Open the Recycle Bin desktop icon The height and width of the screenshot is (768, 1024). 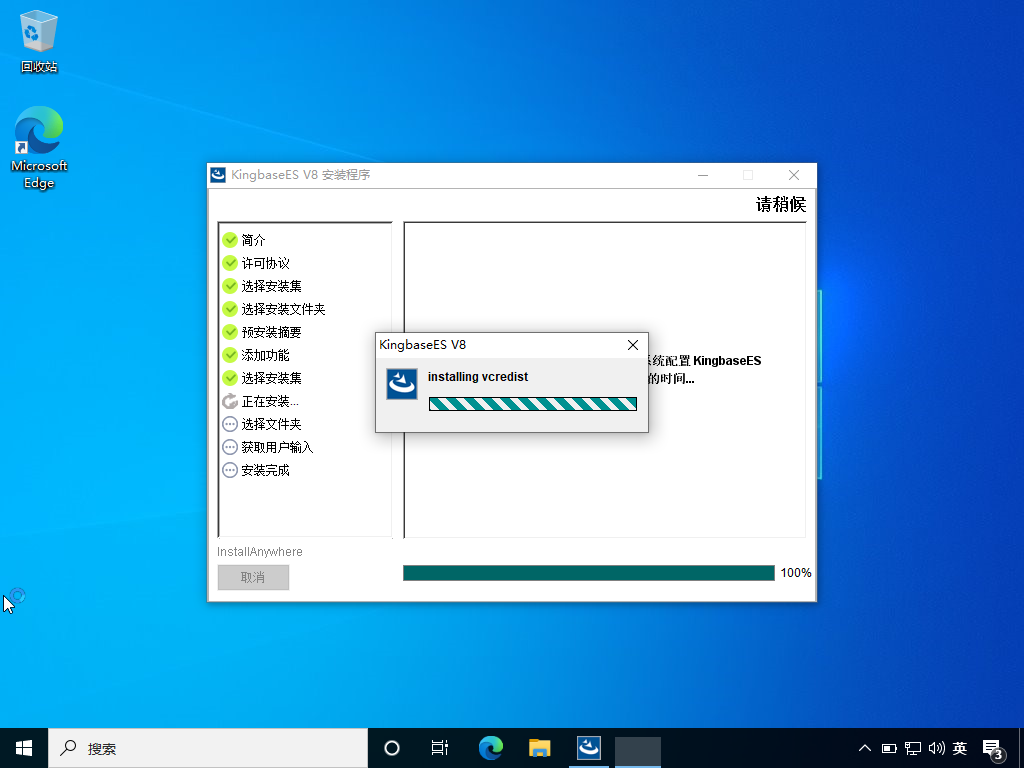39,42
